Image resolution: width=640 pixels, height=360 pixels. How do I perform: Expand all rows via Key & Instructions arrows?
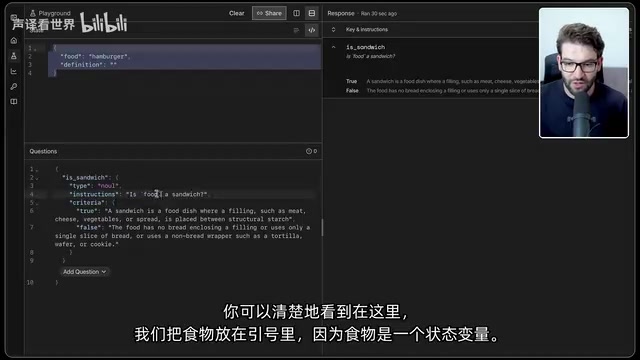point(333,29)
